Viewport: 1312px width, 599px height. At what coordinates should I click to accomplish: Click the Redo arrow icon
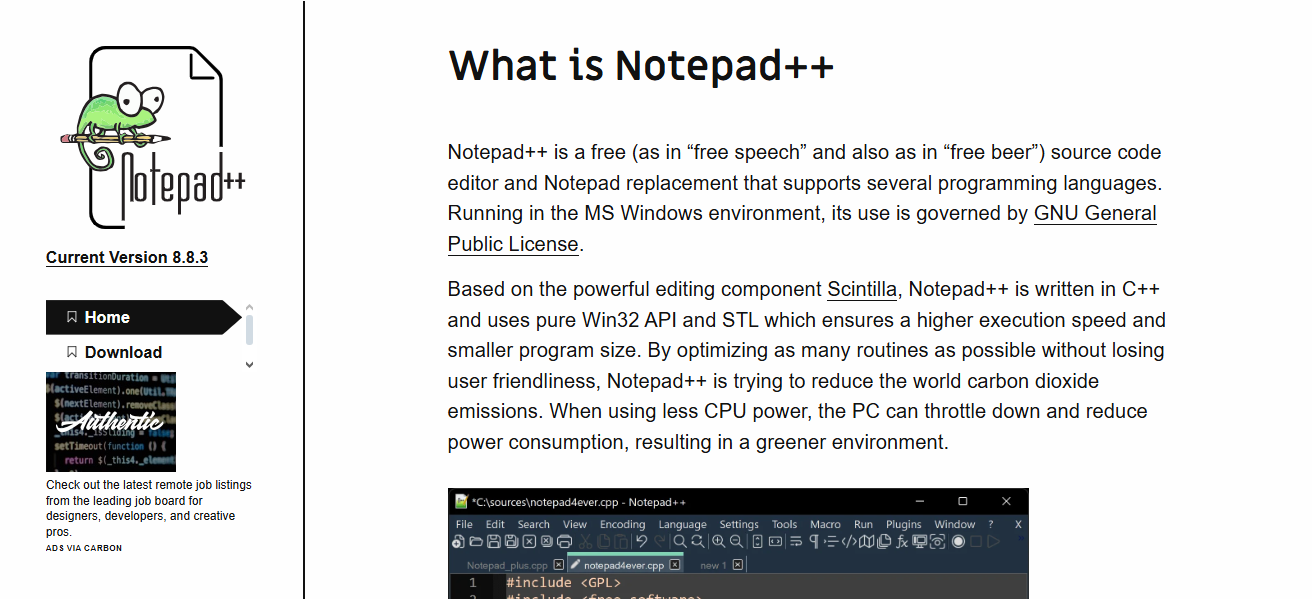(659, 541)
